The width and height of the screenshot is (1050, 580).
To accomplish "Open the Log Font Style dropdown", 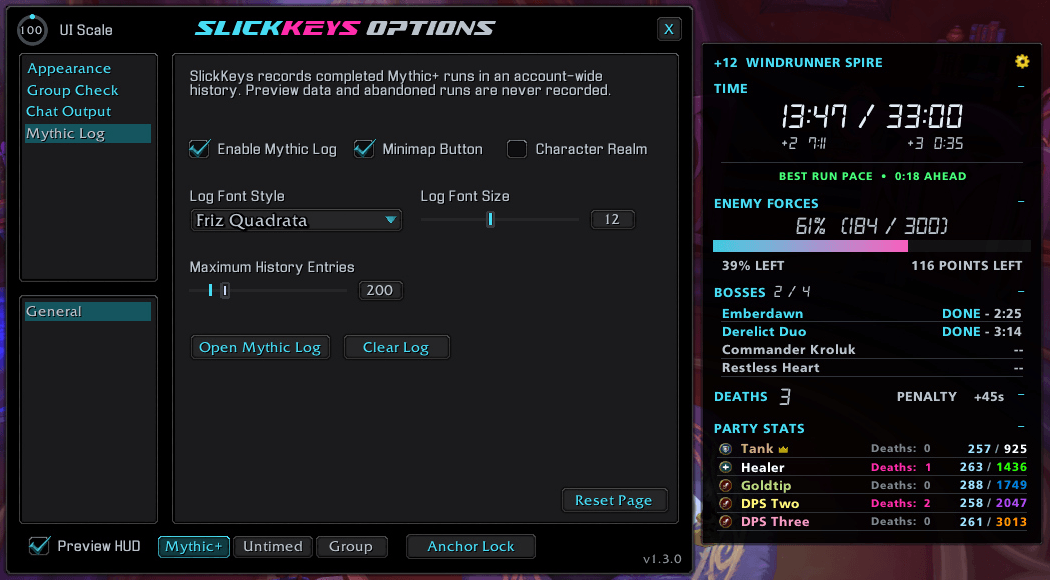I will coord(296,220).
